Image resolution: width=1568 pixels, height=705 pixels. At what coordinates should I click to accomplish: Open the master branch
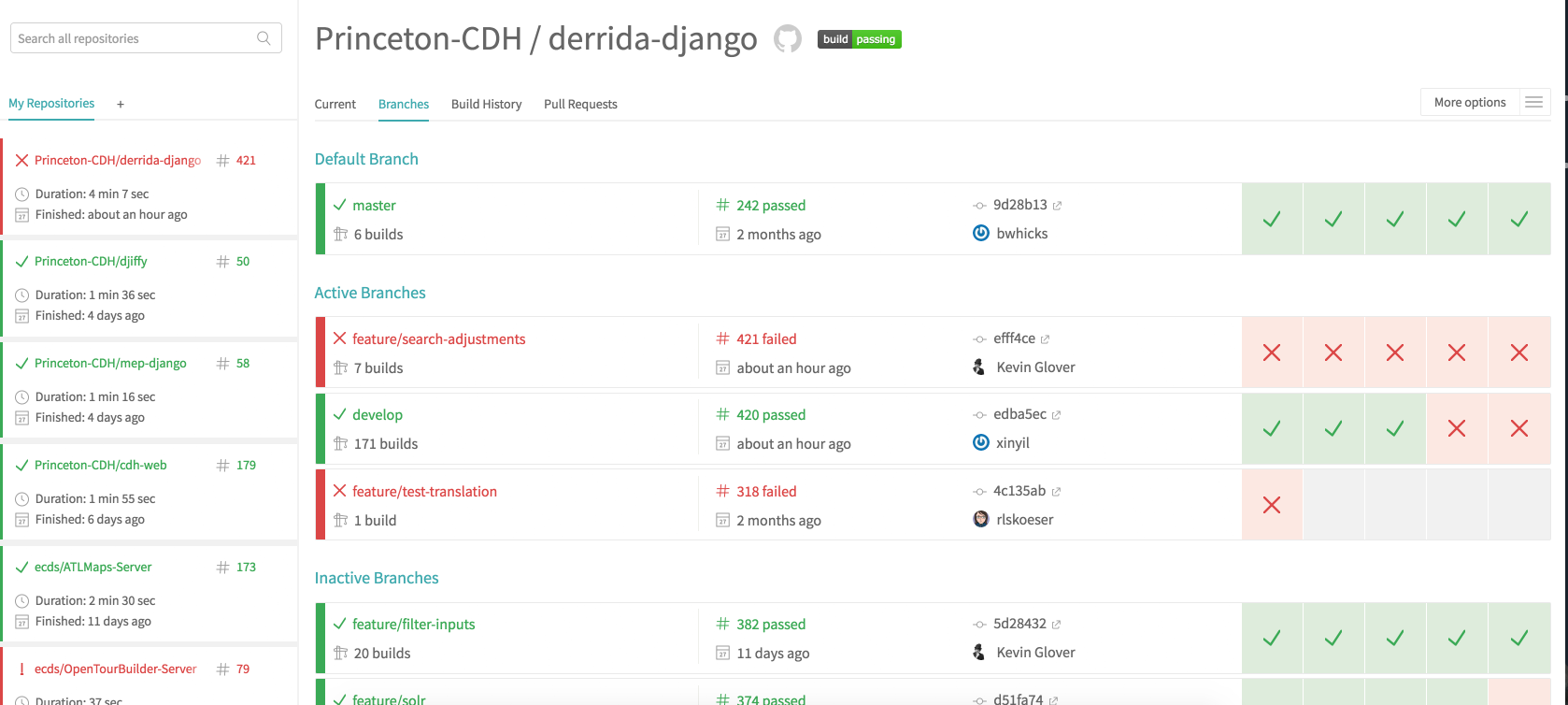374,205
